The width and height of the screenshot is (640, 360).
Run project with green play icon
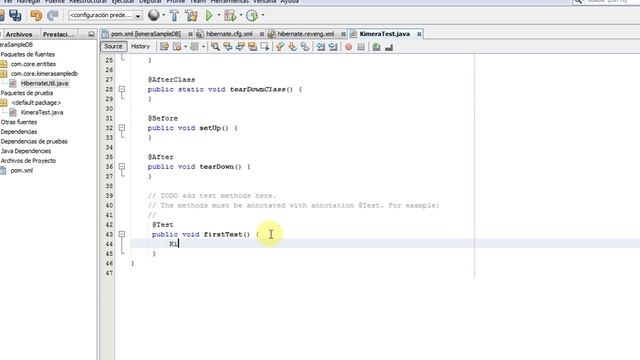coord(209,16)
